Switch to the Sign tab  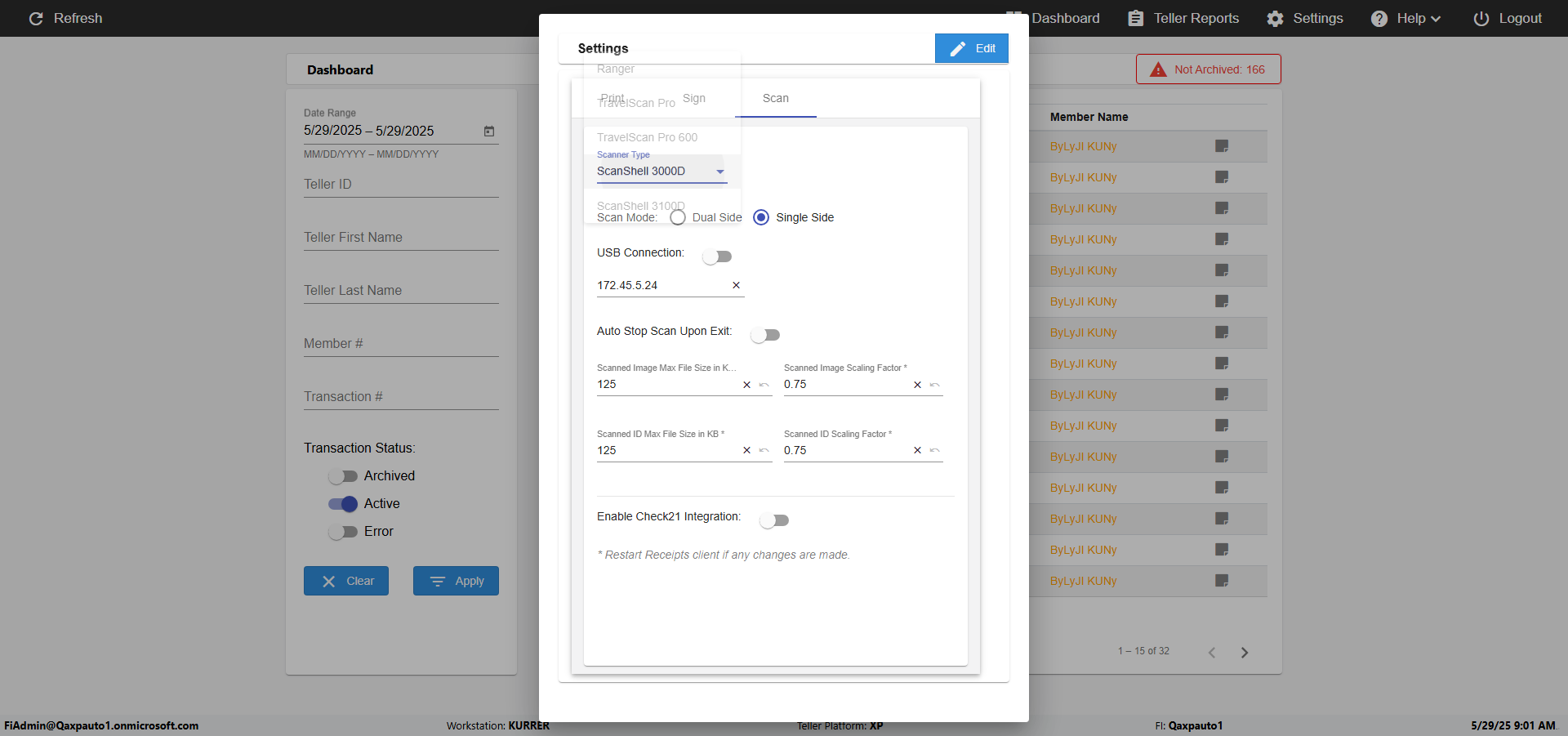[x=694, y=98]
